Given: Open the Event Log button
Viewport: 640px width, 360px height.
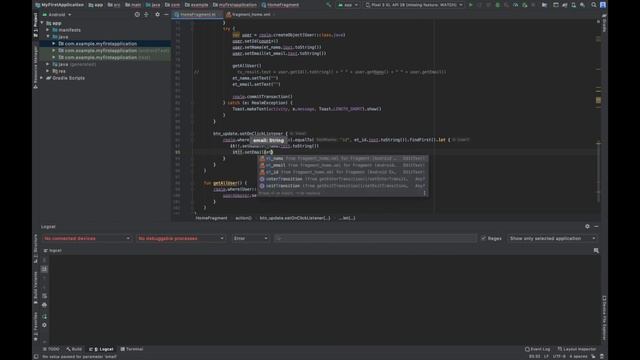Looking at the screenshot, I should point(537,349).
